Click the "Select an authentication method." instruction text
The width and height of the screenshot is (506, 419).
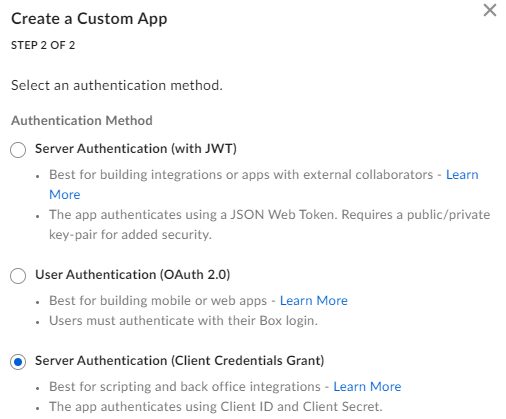point(117,86)
